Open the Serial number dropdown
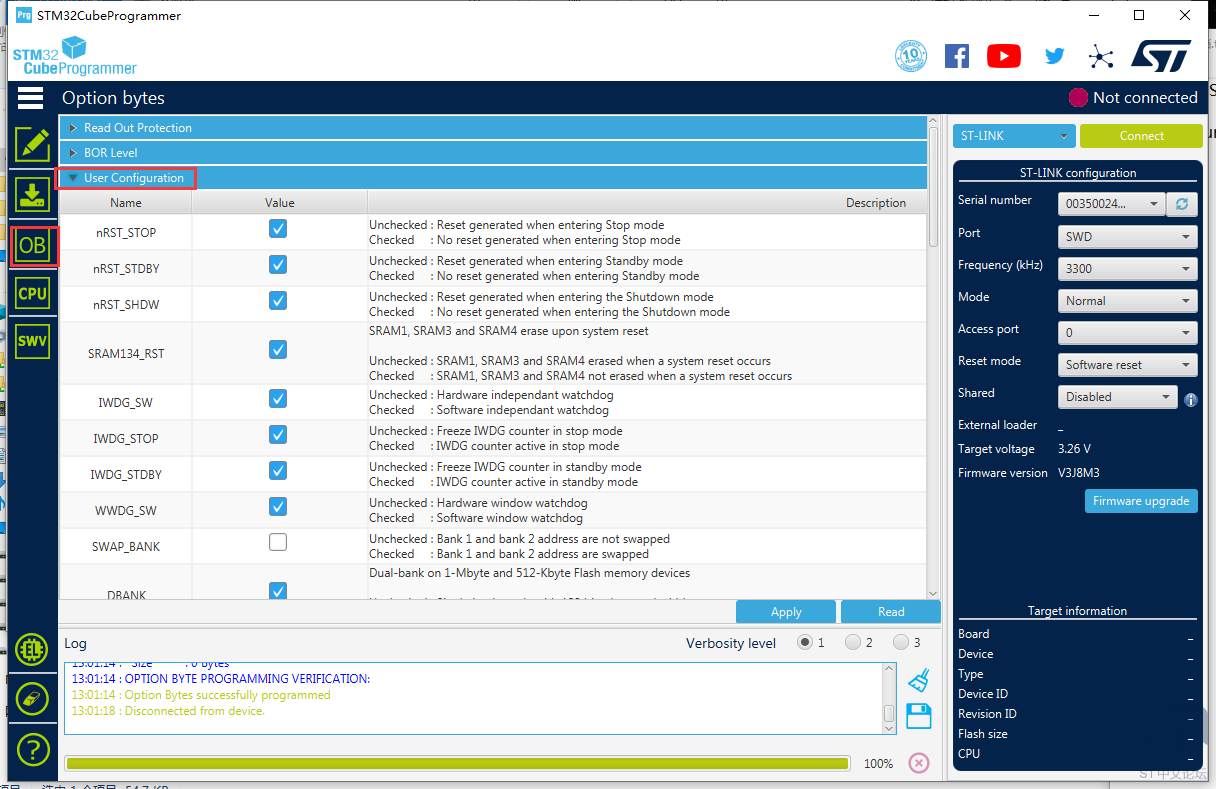 coord(1112,204)
